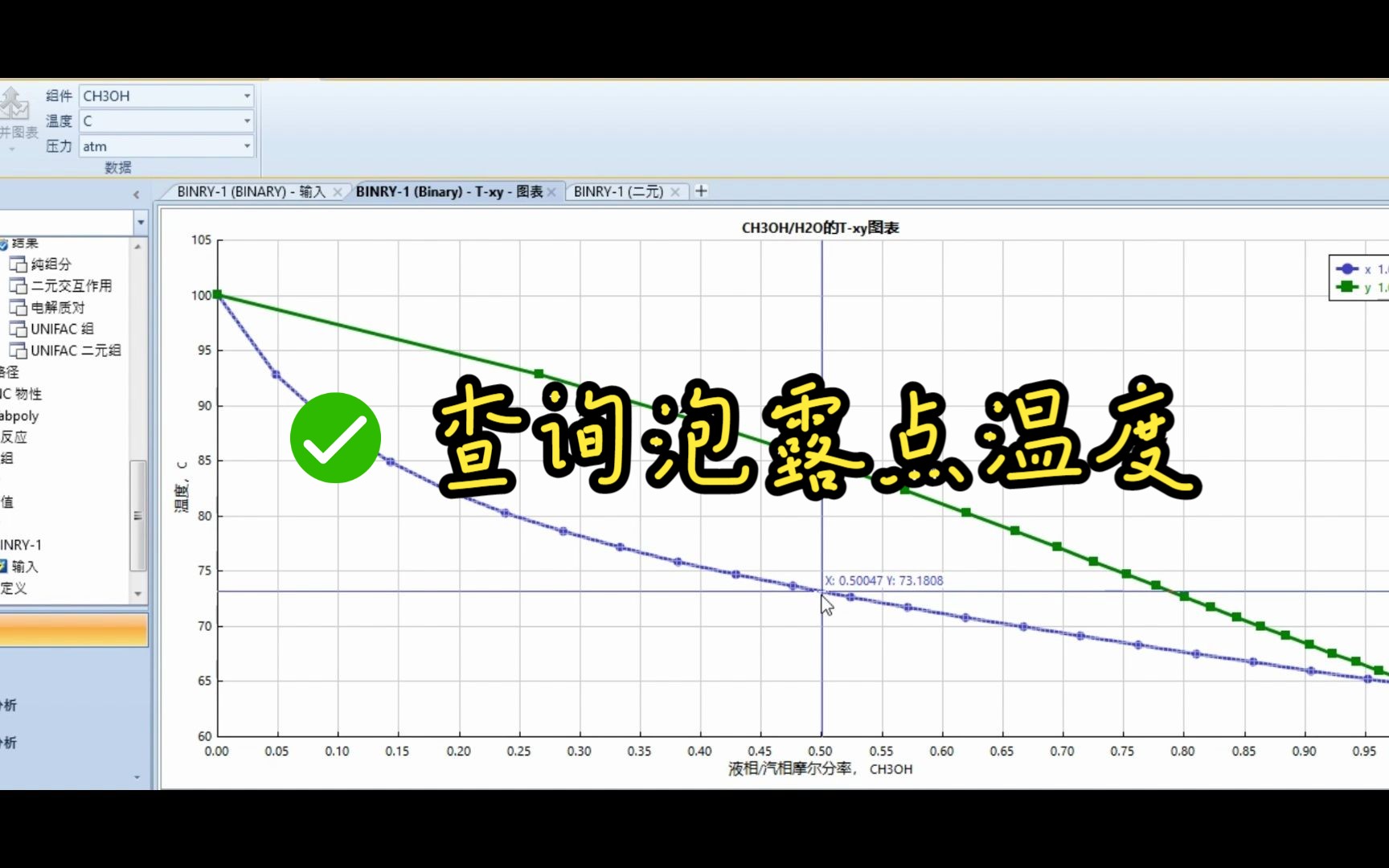Image resolution: width=1389 pixels, height=868 pixels.
Task: Open the 温度 unit dropdown showing C
Action: click(166, 121)
